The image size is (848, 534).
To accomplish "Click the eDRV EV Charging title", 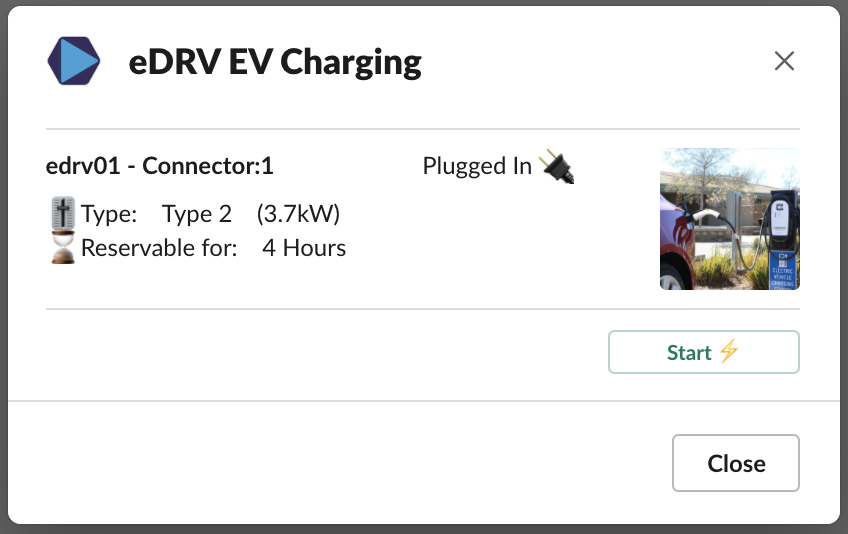I will (275, 62).
